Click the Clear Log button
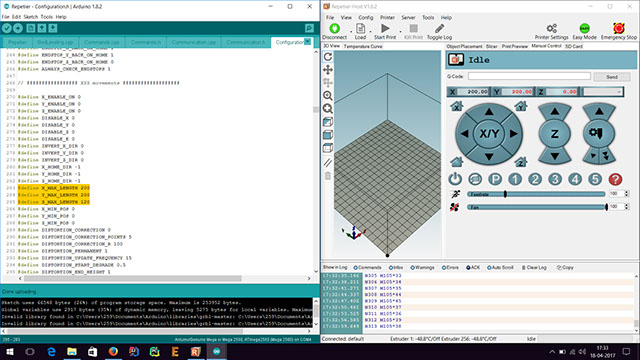640x360 pixels. coord(534,268)
